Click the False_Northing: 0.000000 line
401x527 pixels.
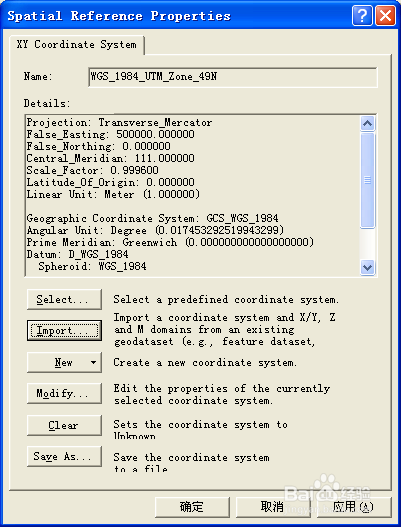click(x=98, y=147)
